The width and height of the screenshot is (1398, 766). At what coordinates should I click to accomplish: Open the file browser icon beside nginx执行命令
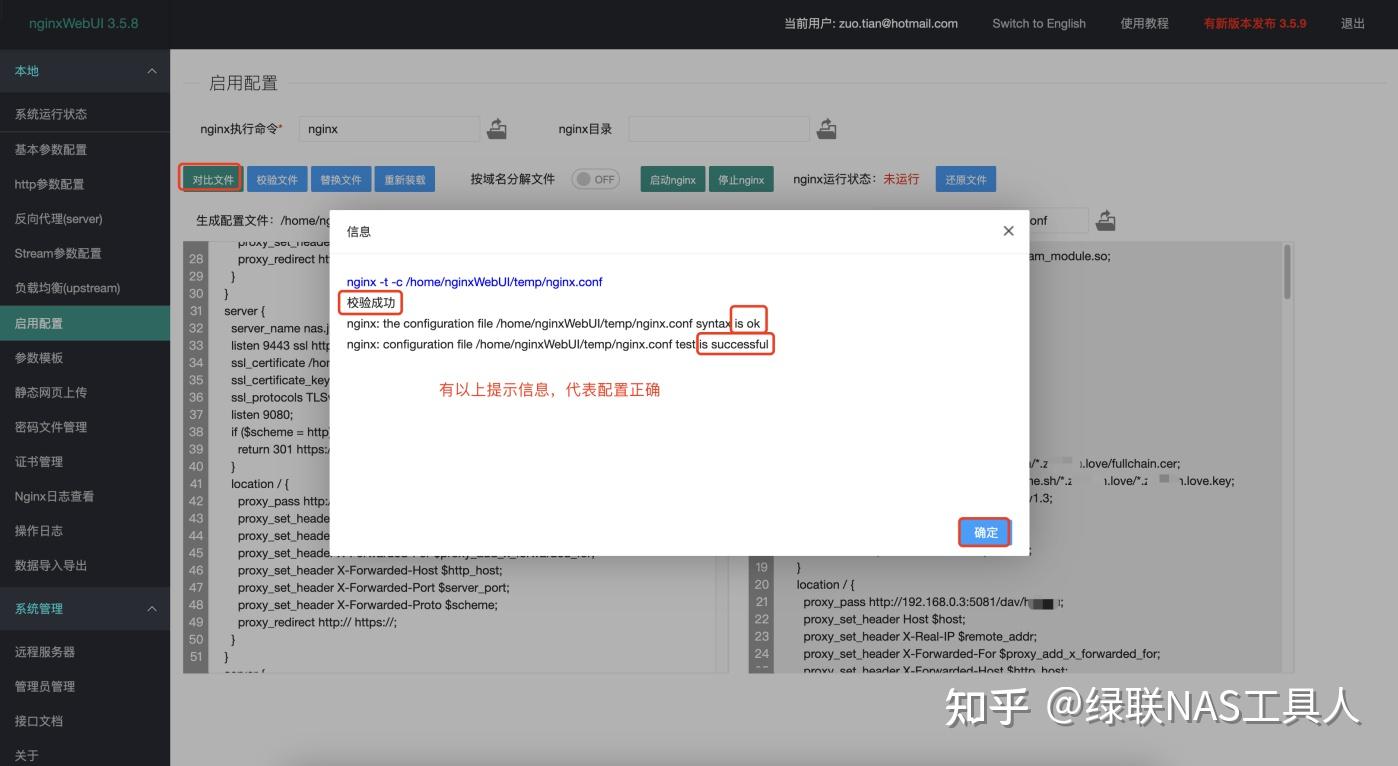(x=497, y=128)
